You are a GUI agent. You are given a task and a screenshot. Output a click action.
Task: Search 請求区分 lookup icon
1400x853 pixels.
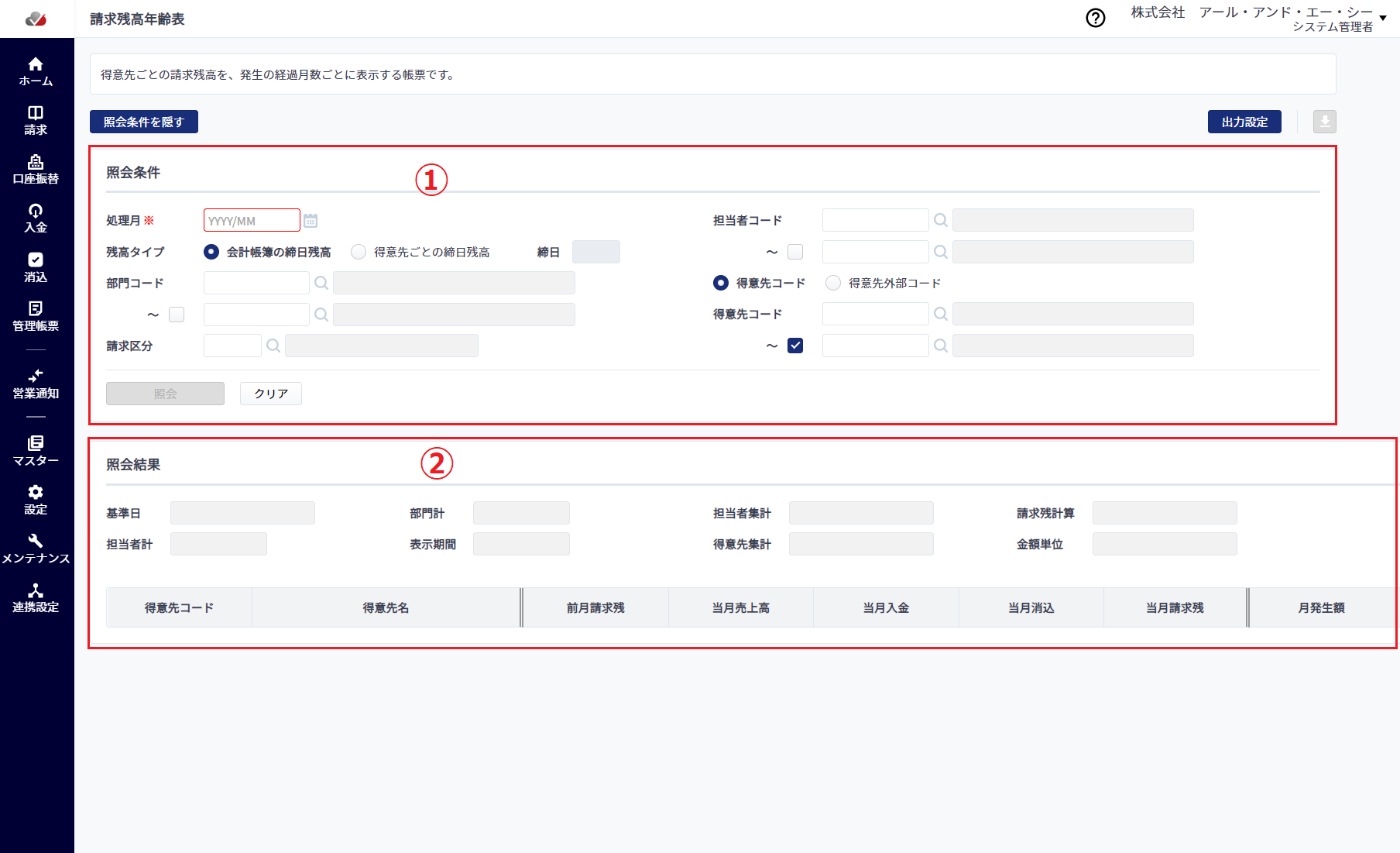273,346
